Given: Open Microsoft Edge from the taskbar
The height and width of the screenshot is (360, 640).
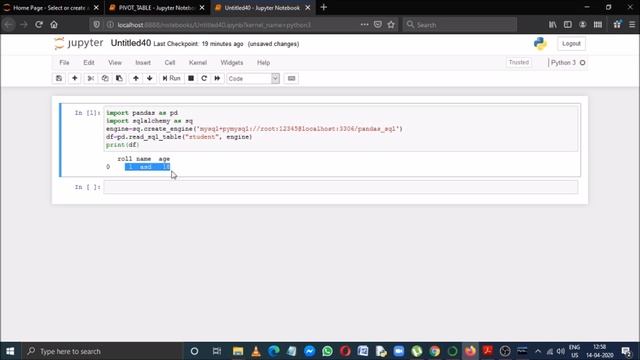Looking at the screenshot, I should [274, 351].
